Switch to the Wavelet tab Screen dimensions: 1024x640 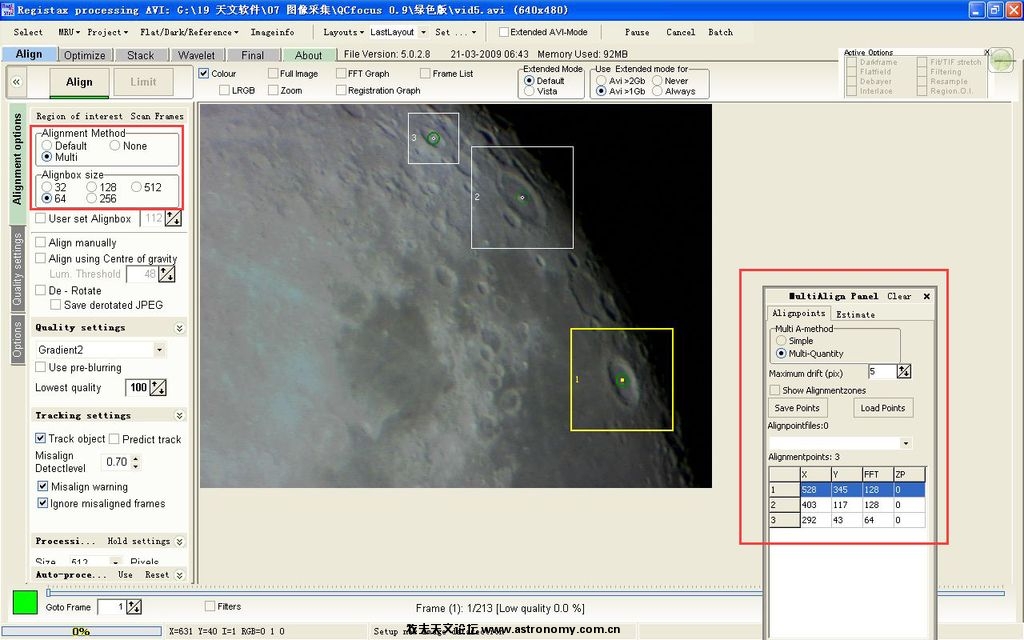coord(197,55)
